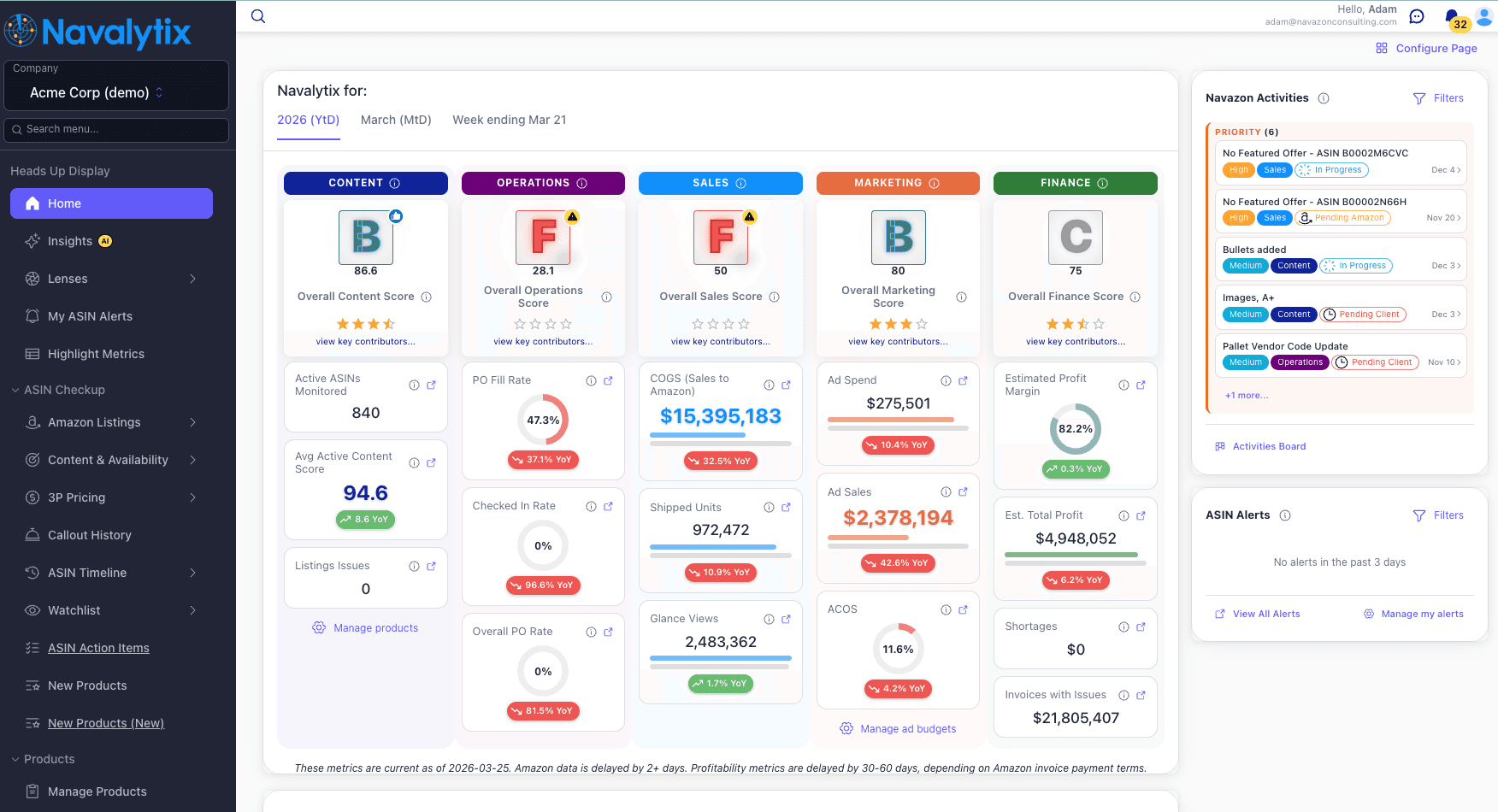
Task: Select Insights AI in the sidebar
Action: click(x=70, y=241)
